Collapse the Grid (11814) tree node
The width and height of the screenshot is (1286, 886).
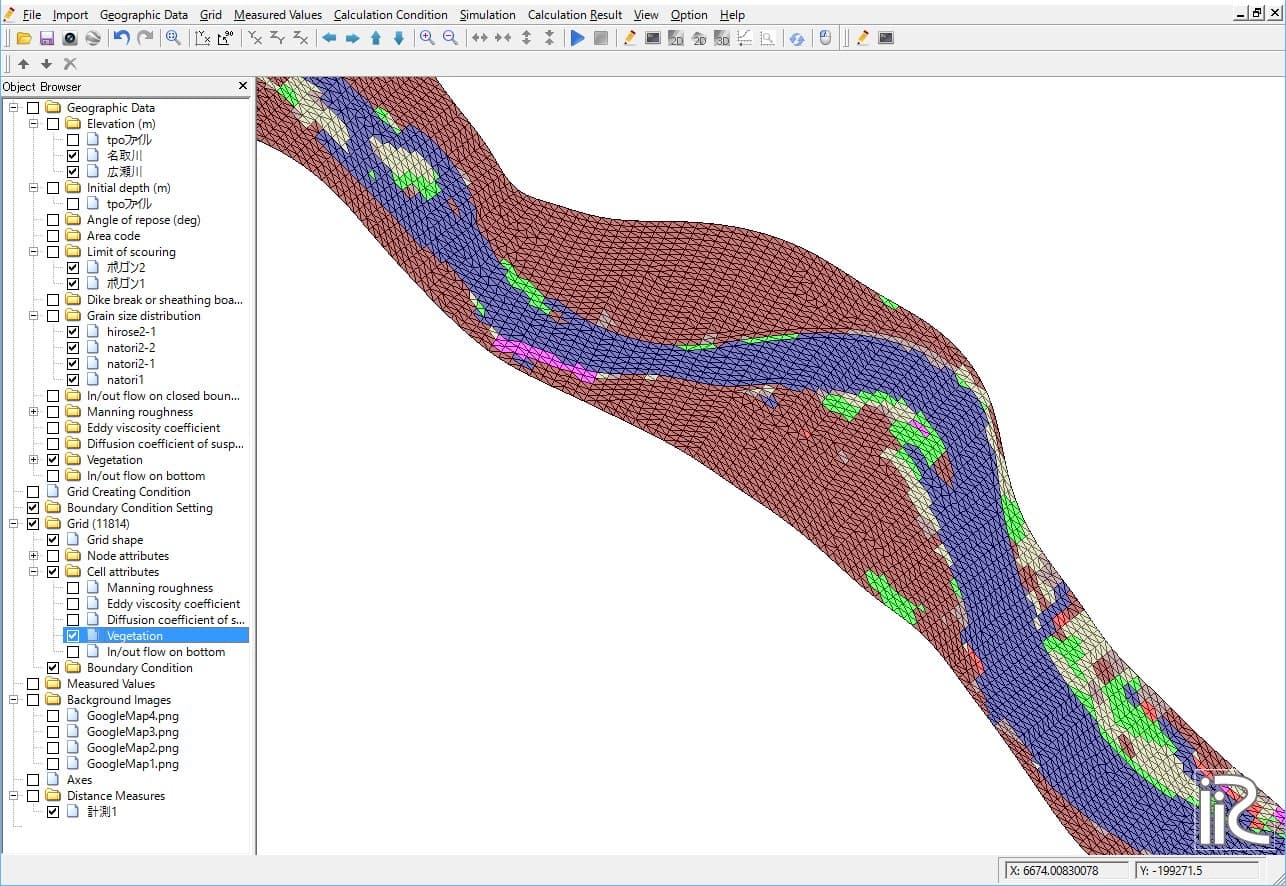click(14, 524)
